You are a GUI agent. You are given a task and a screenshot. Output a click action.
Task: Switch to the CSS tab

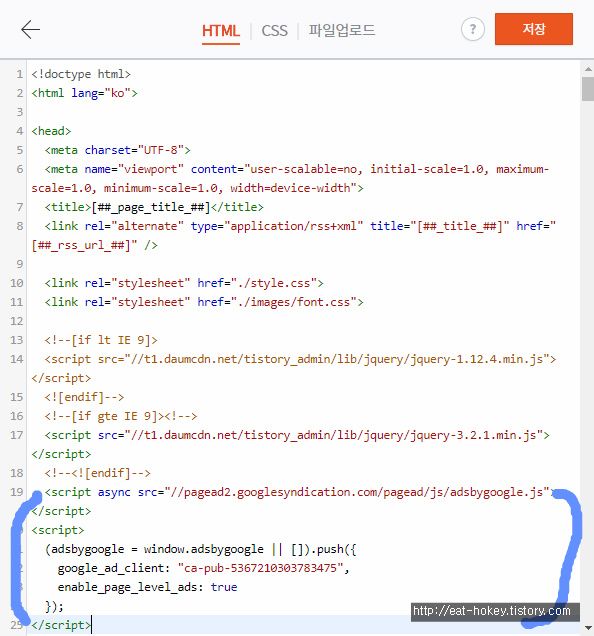[x=274, y=31]
